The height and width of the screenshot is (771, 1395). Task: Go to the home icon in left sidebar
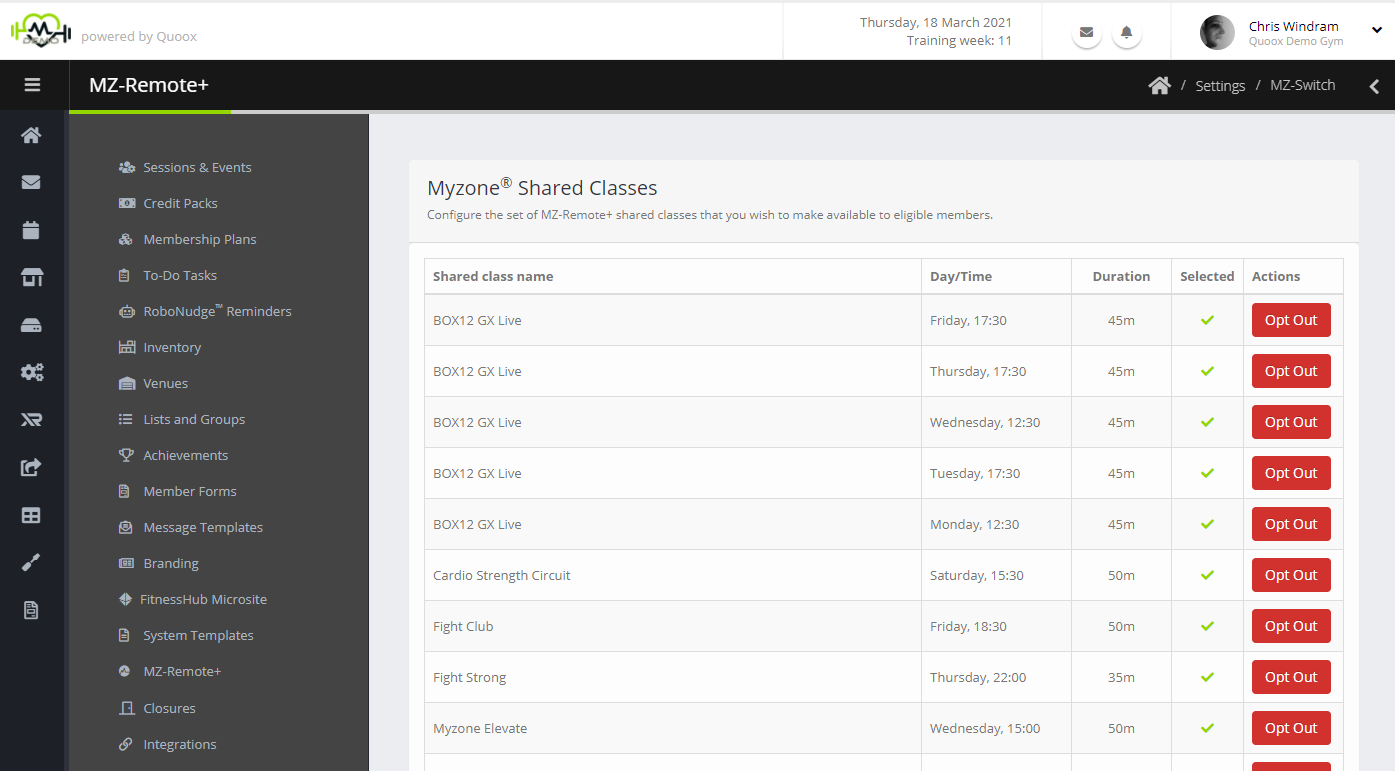click(32, 135)
